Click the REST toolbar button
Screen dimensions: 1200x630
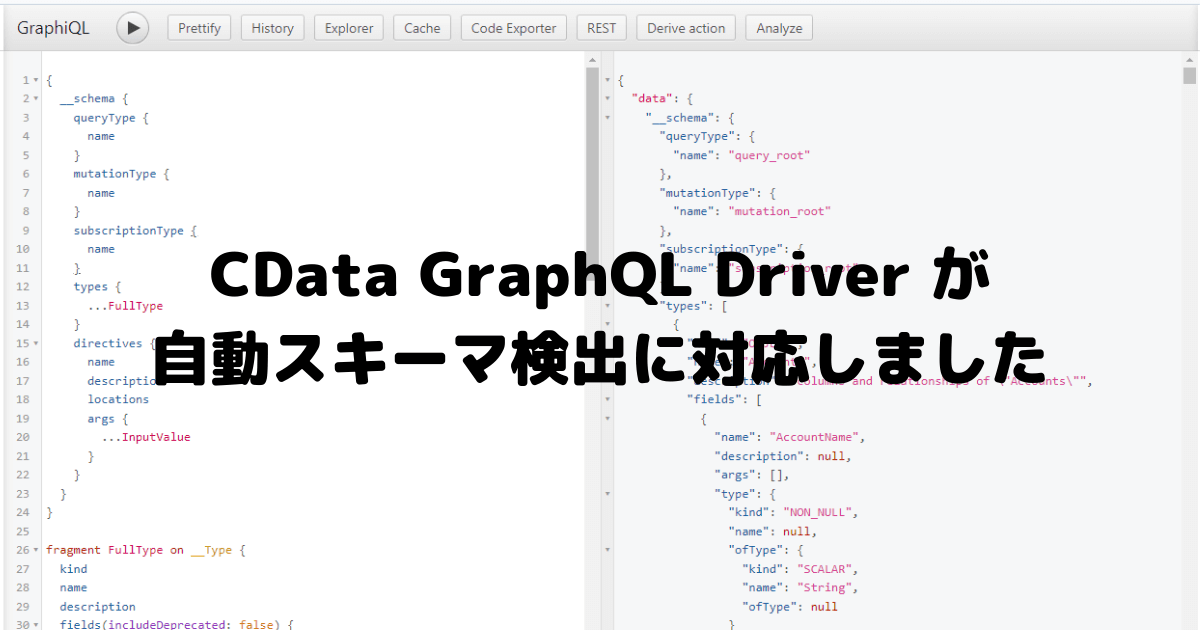(x=602, y=28)
